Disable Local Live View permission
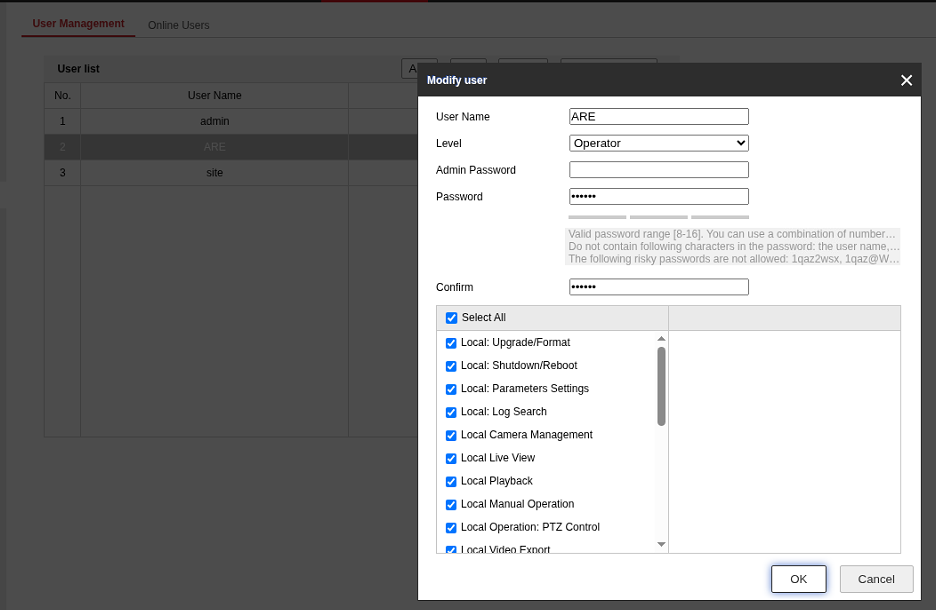The image size is (936, 610). point(451,458)
